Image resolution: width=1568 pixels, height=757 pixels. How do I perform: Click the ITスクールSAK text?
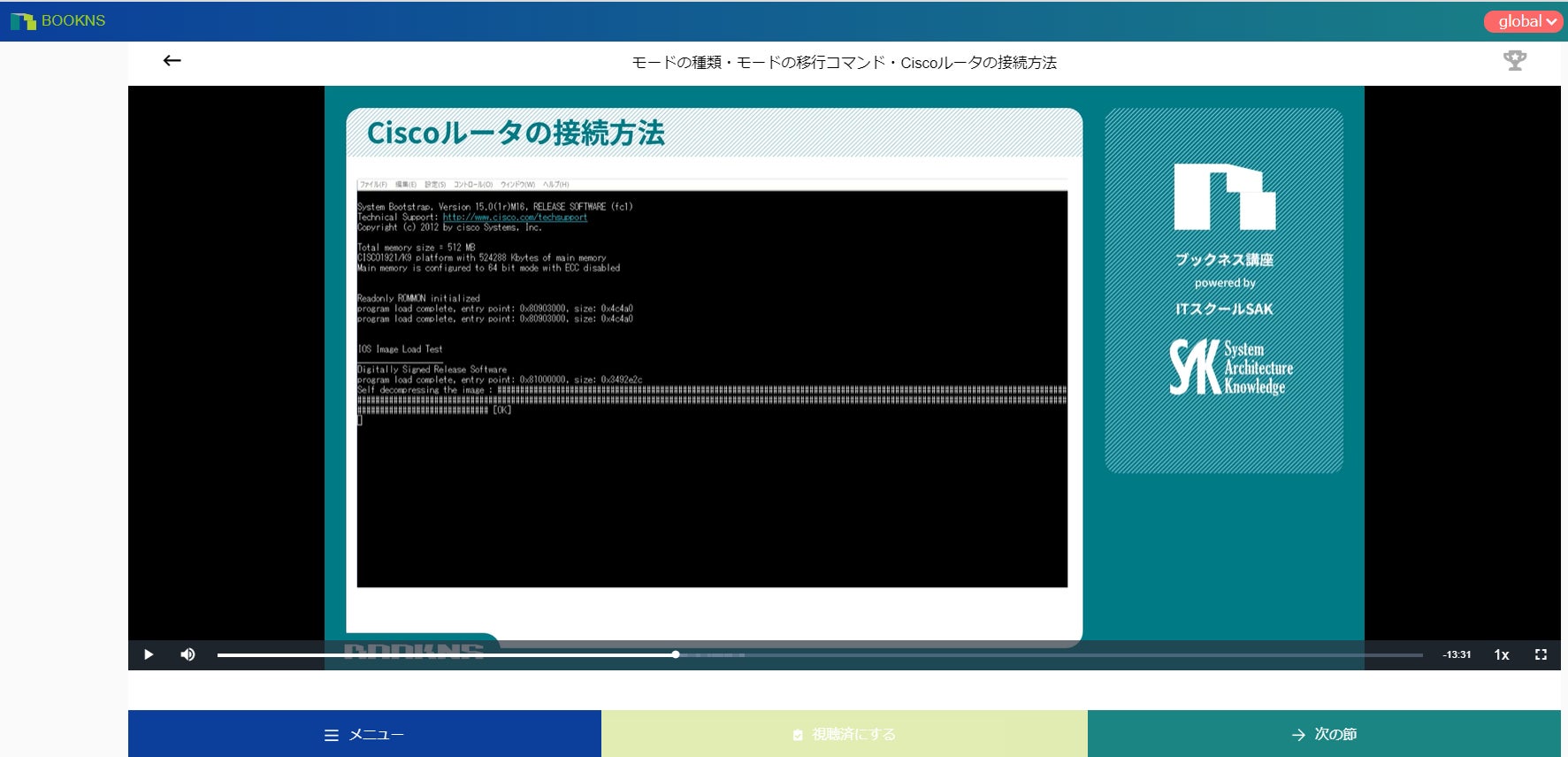click(1225, 309)
